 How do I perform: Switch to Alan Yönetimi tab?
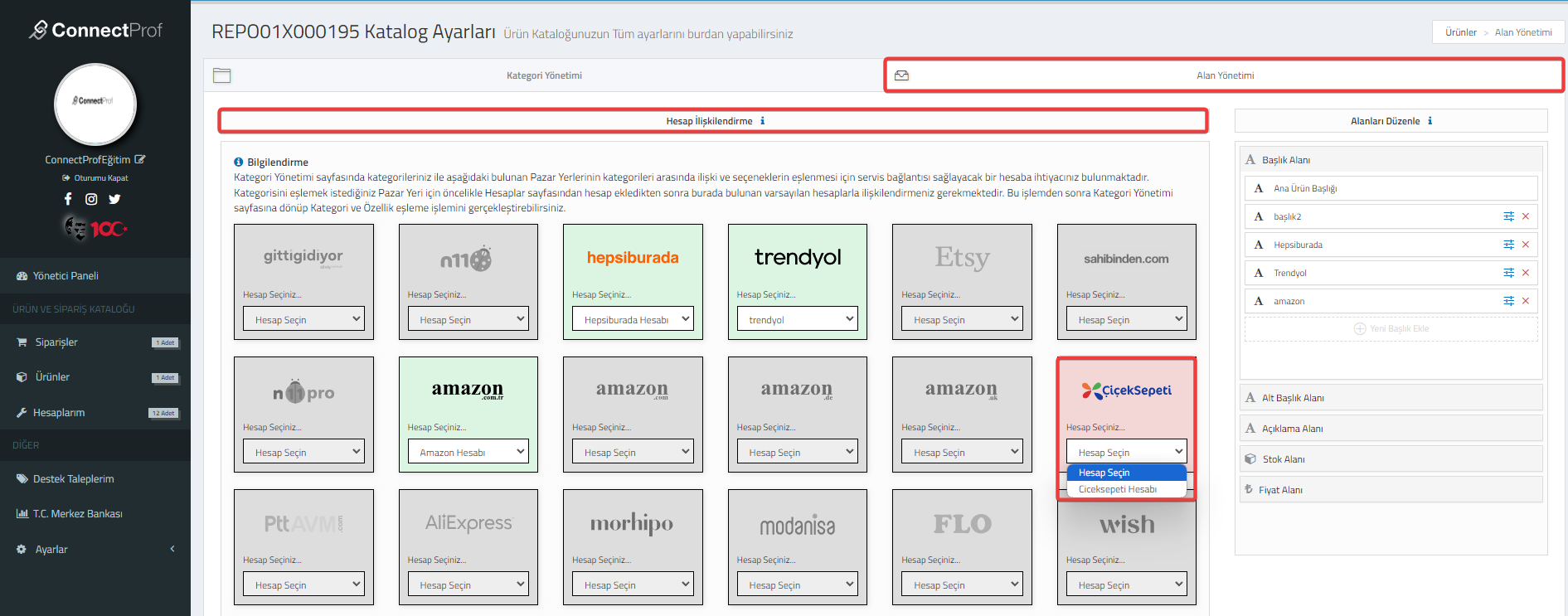coord(1224,75)
